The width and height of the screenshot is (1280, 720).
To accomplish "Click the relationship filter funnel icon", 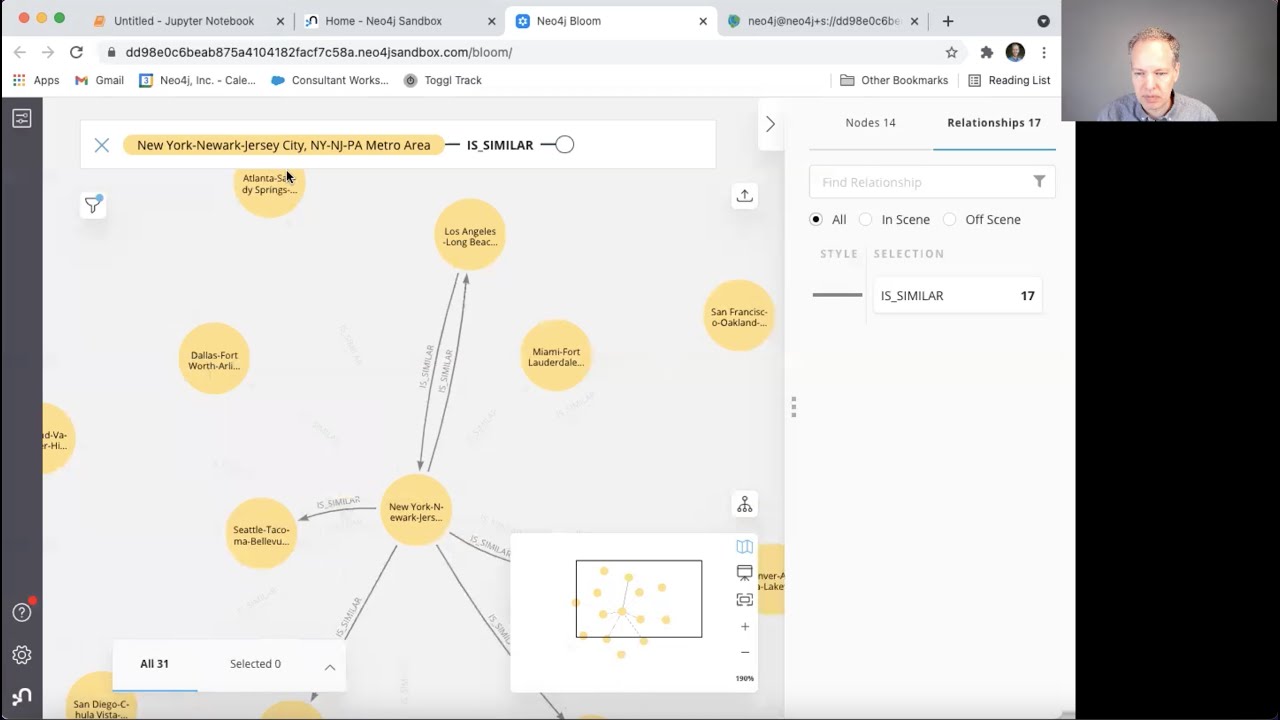I will [x=1039, y=181].
